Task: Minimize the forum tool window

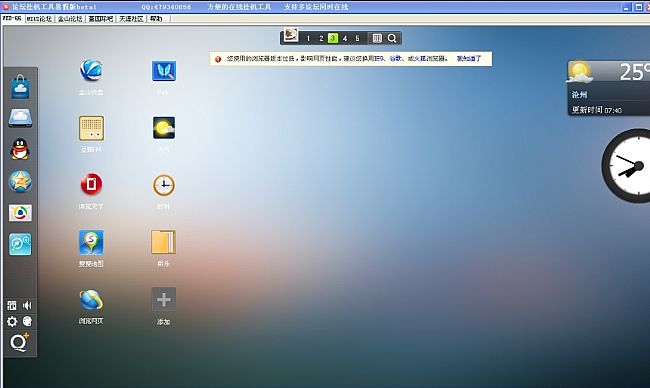Action: [x=627, y=7]
